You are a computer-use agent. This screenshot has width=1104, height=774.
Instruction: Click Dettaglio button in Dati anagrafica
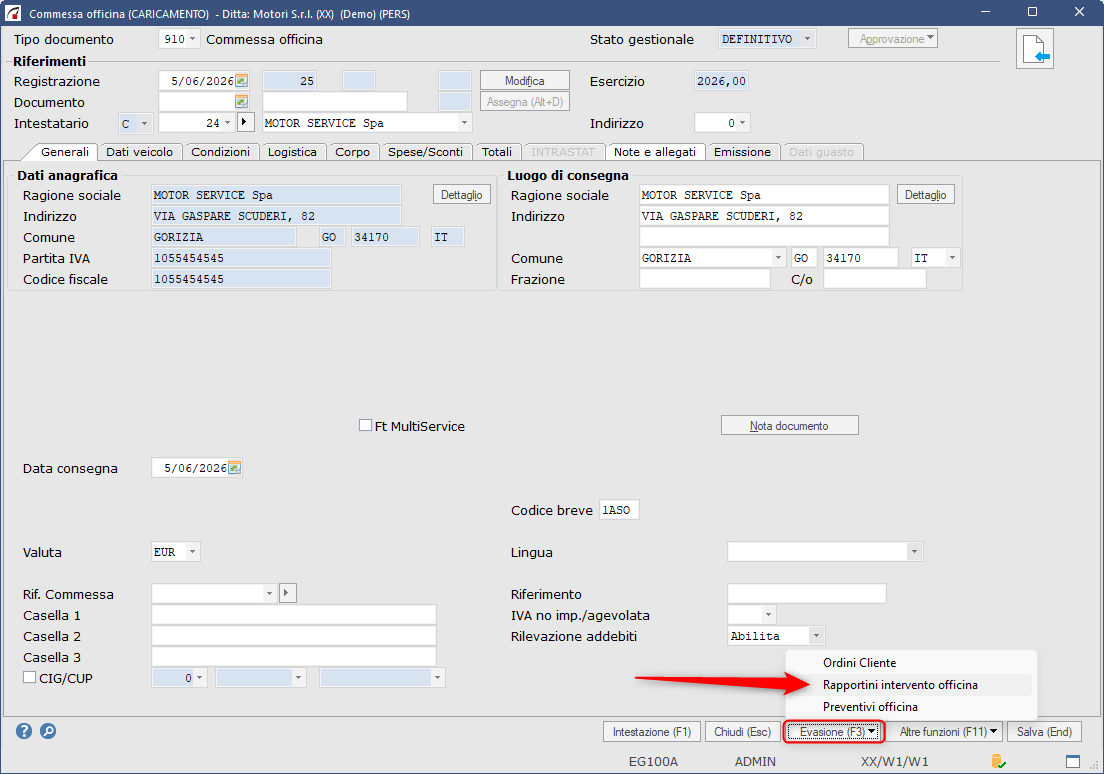click(x=462, y=195)
